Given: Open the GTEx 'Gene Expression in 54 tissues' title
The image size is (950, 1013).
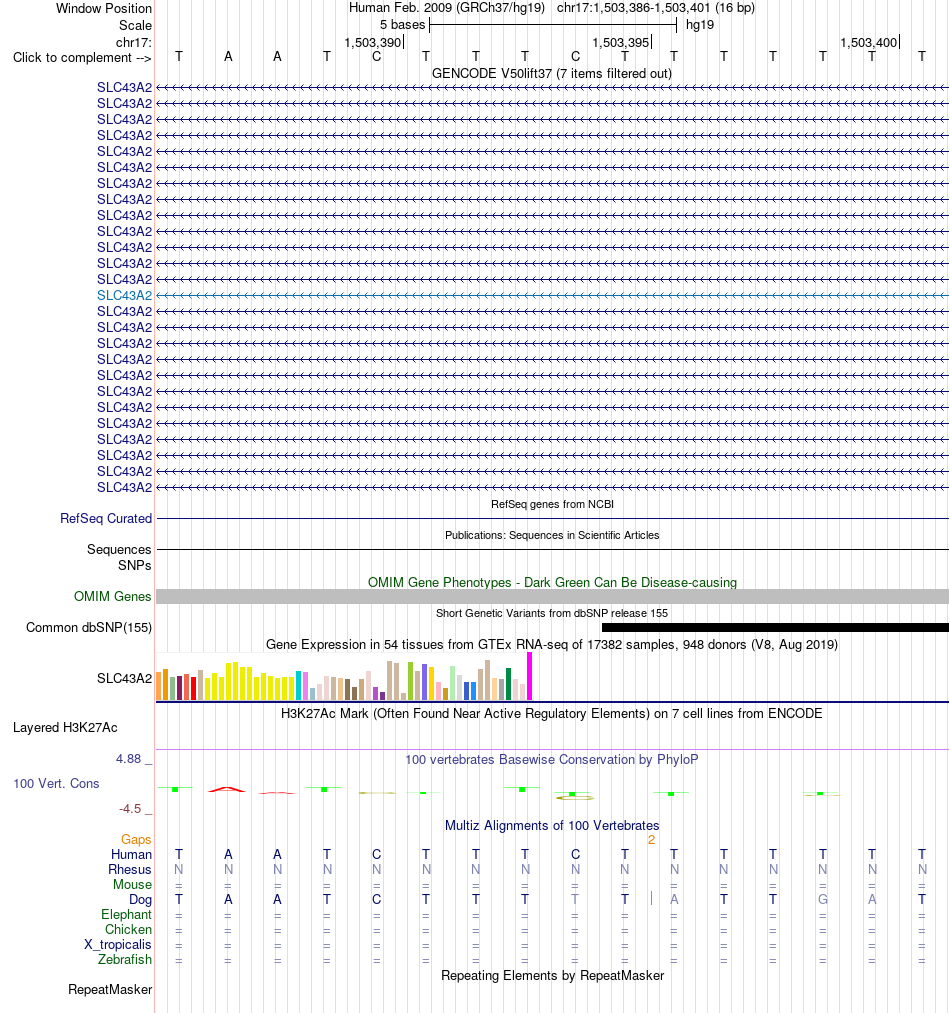Looking at the screenshot, I should [x=552, y=644].
